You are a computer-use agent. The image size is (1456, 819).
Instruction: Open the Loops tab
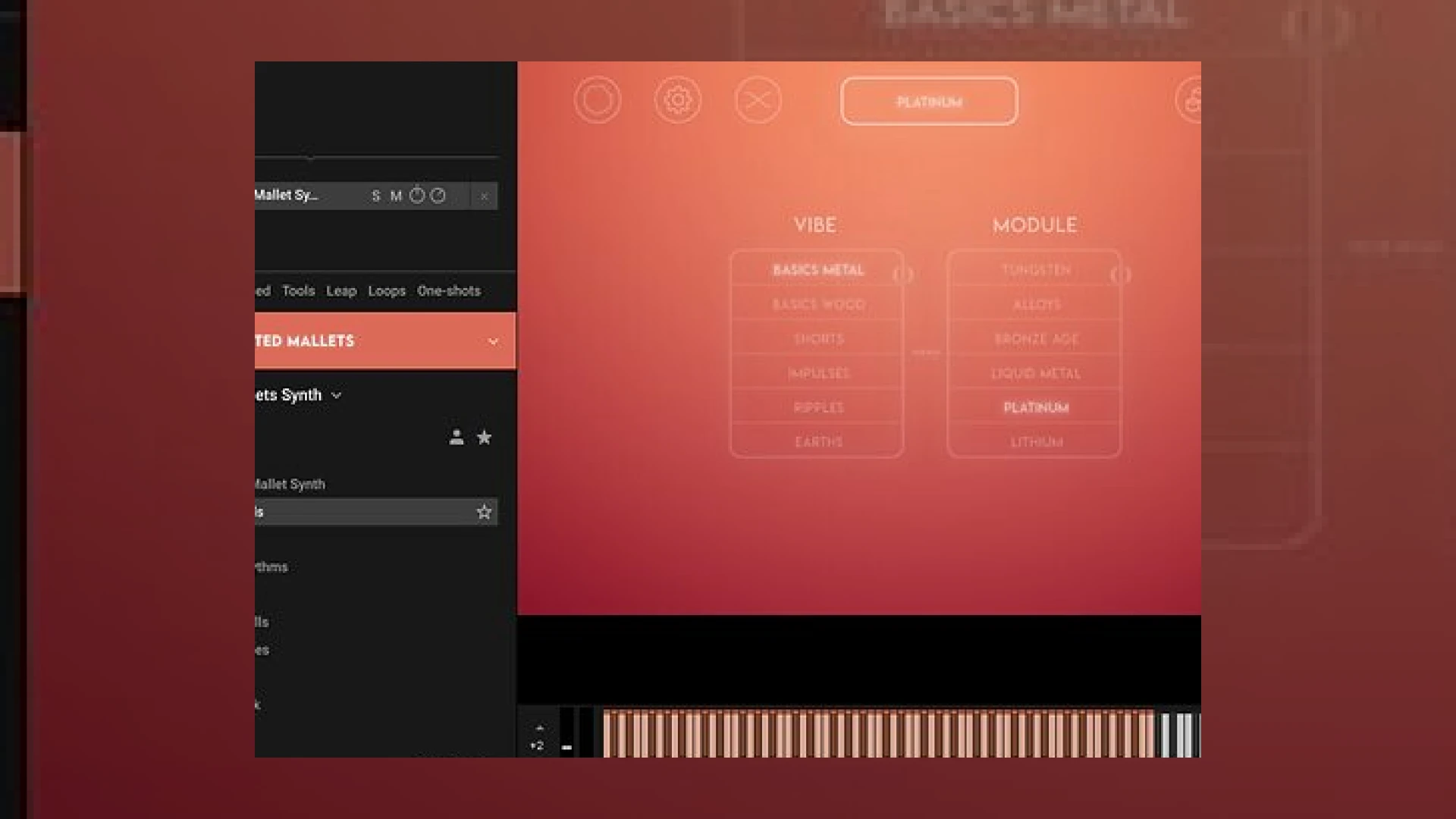click(387, 290)
